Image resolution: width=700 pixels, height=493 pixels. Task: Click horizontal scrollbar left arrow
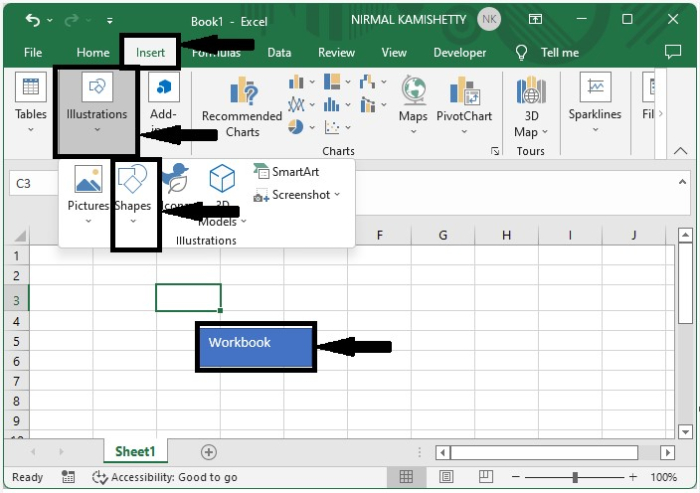[x=442, y=452]
